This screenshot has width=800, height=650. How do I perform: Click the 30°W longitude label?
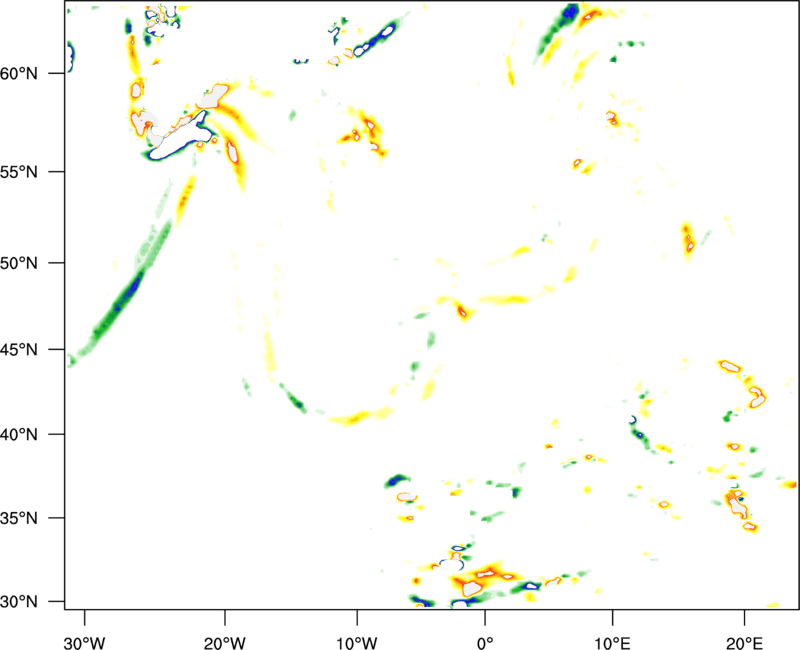(84, 643)
